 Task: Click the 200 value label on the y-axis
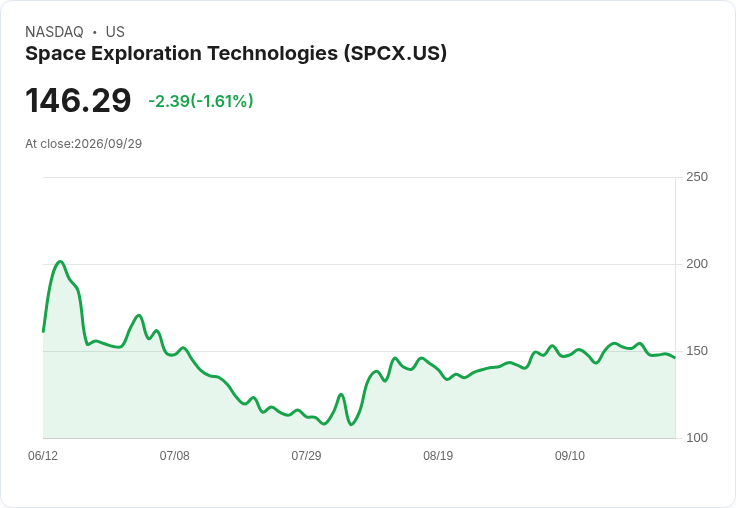click(x=697, y=264)
